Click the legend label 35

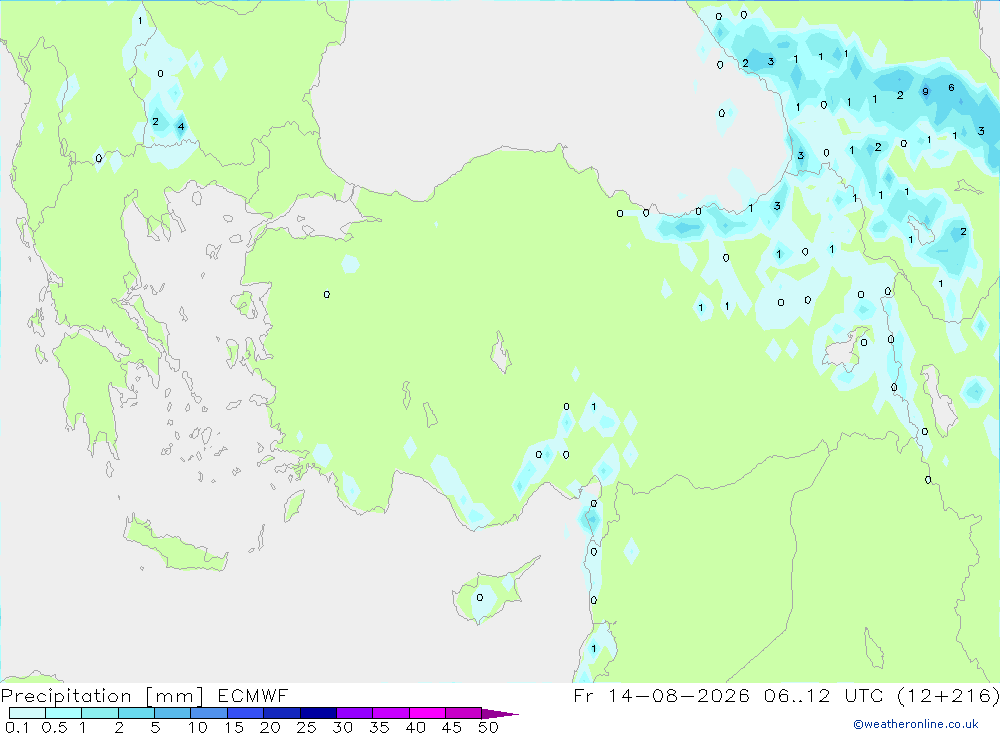pyautogui.click(x=379, y=727)
